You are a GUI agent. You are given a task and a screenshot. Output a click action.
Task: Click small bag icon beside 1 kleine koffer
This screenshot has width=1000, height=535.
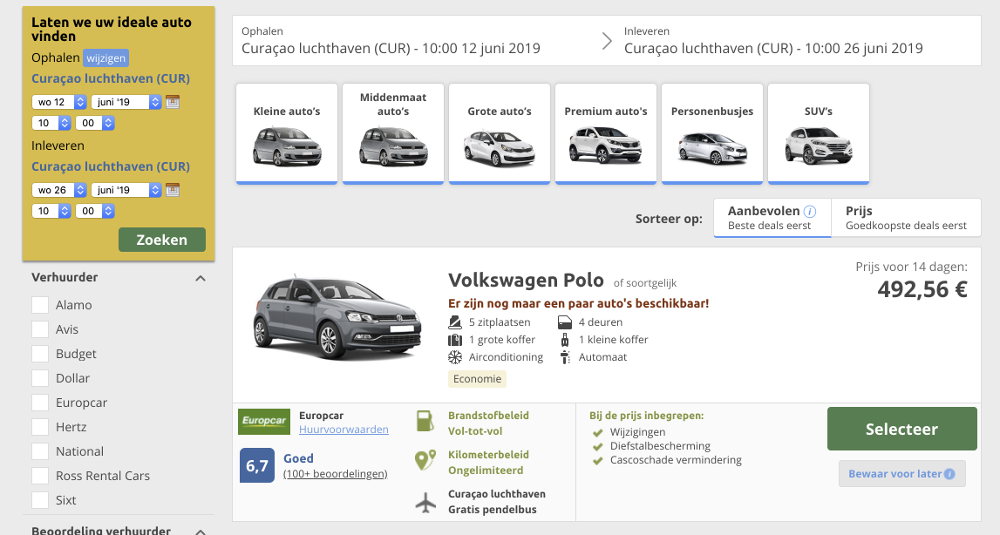[x=564, y=340]
